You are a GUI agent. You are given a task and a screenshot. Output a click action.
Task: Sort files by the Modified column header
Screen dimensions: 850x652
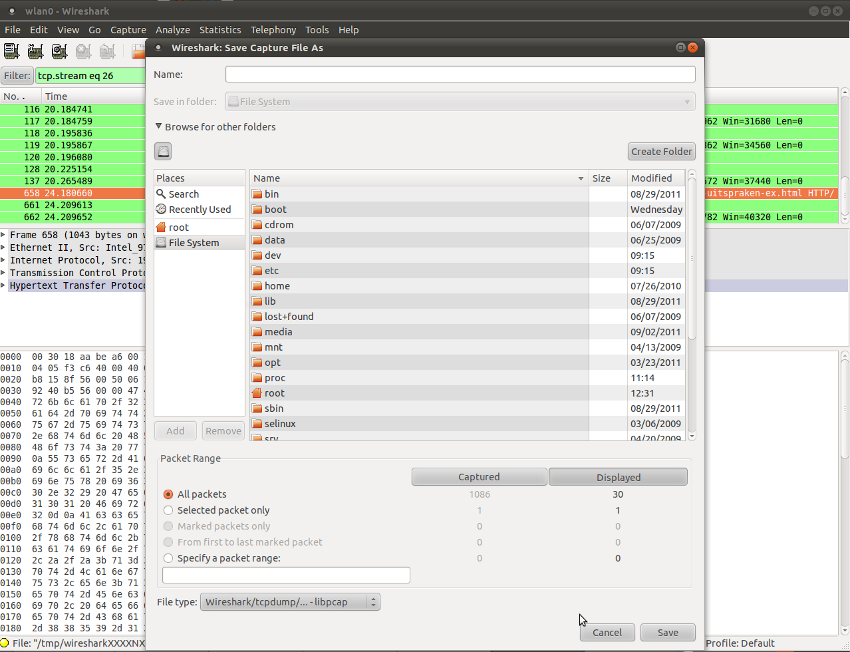[x=656, y=178]
